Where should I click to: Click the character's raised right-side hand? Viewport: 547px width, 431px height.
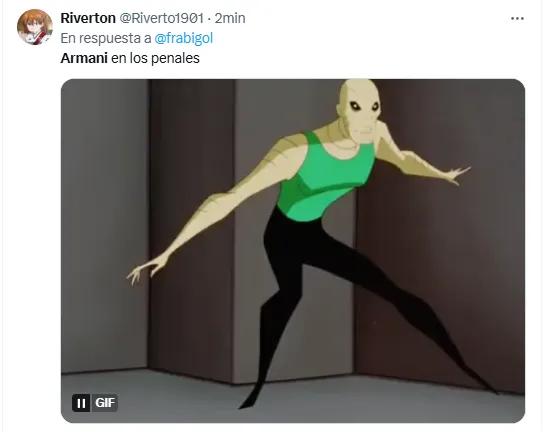click(457, 174)
